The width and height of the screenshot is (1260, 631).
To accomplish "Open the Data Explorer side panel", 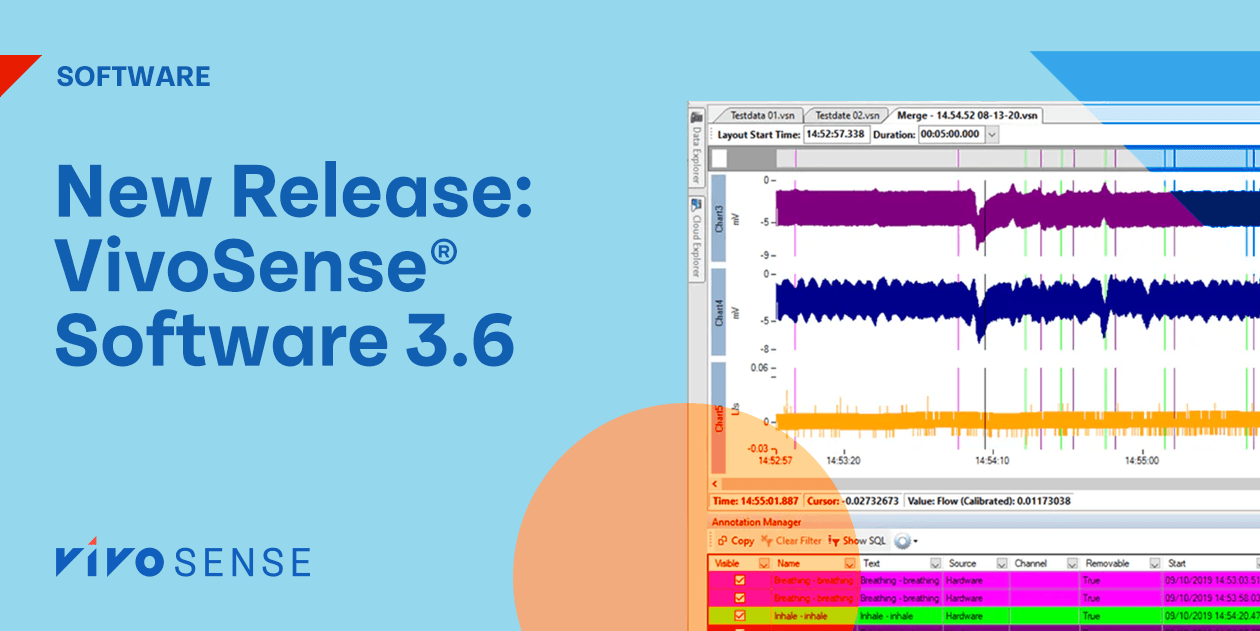I will click(x=697, y=148).
